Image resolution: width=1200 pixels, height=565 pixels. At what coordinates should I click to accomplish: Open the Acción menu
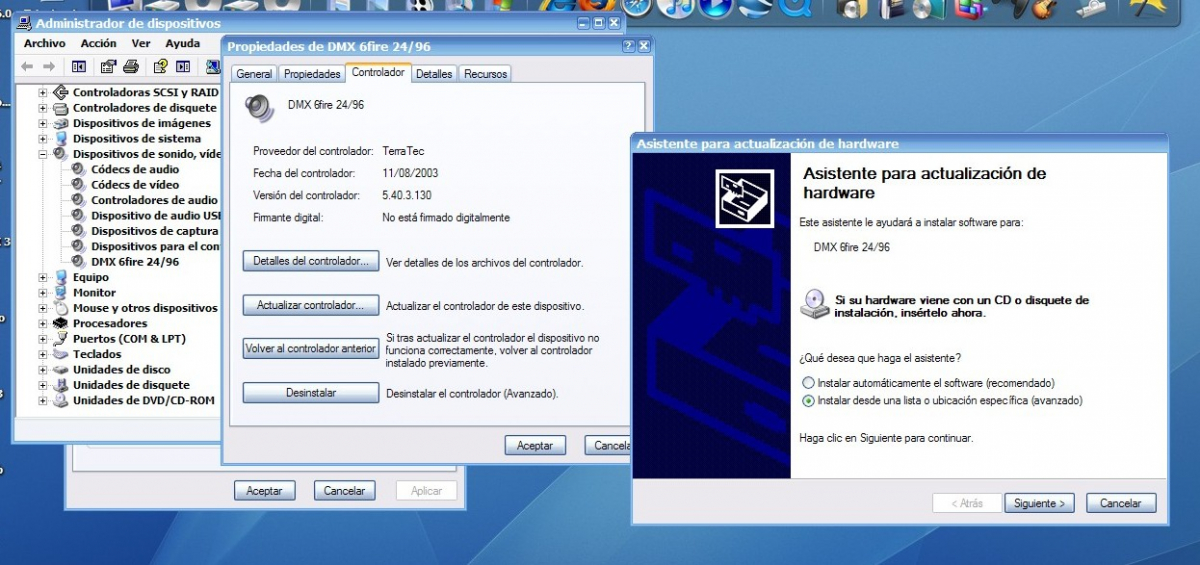[99, 44]
